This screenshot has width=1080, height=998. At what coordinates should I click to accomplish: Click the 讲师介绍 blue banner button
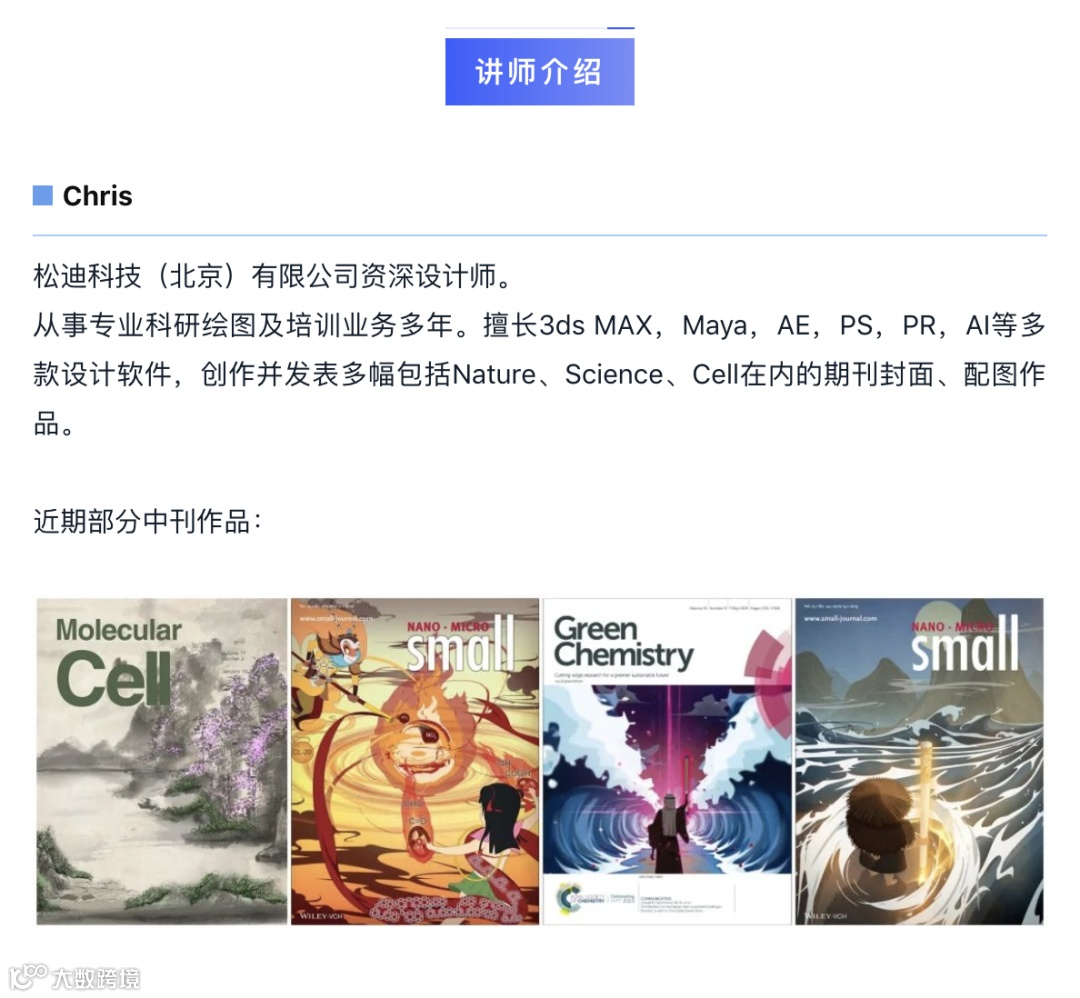[539, 72]
